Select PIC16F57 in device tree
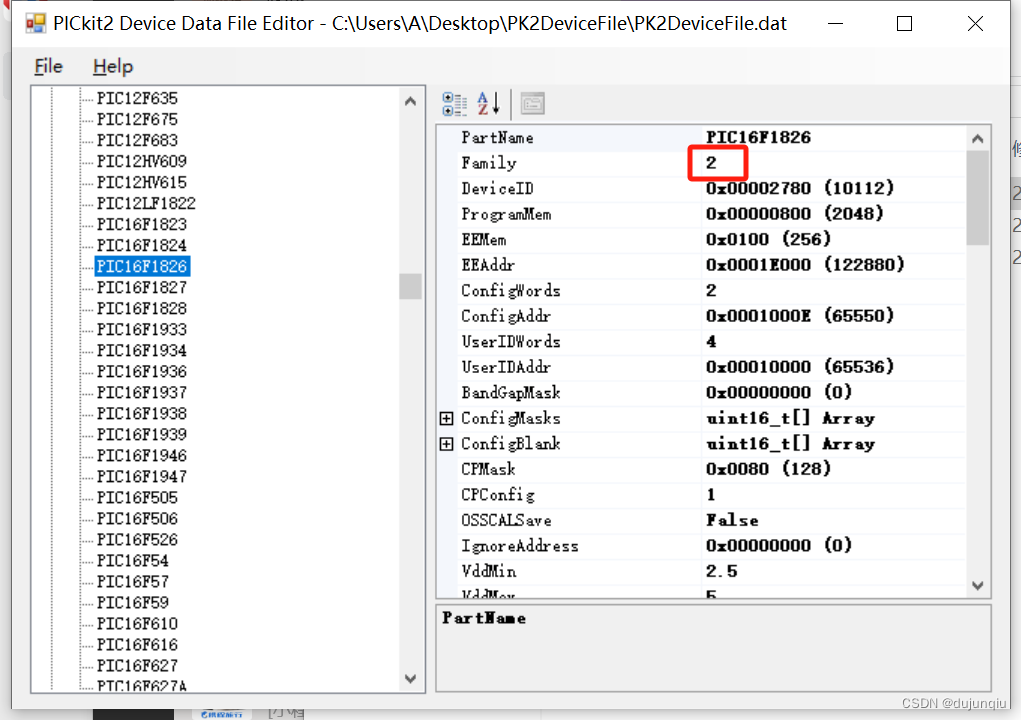This screenshot has width=1021, height=720. tap(132, 581)
